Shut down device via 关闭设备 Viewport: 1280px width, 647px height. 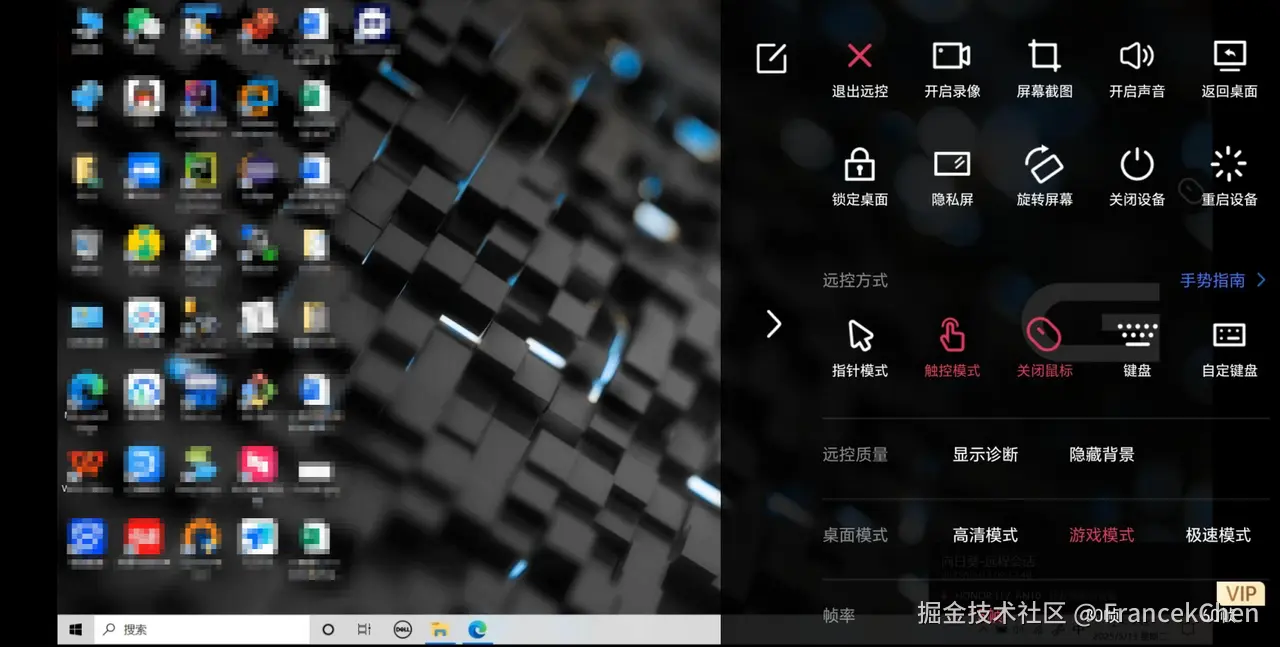pyautogui.click(x=1137, y=177)
